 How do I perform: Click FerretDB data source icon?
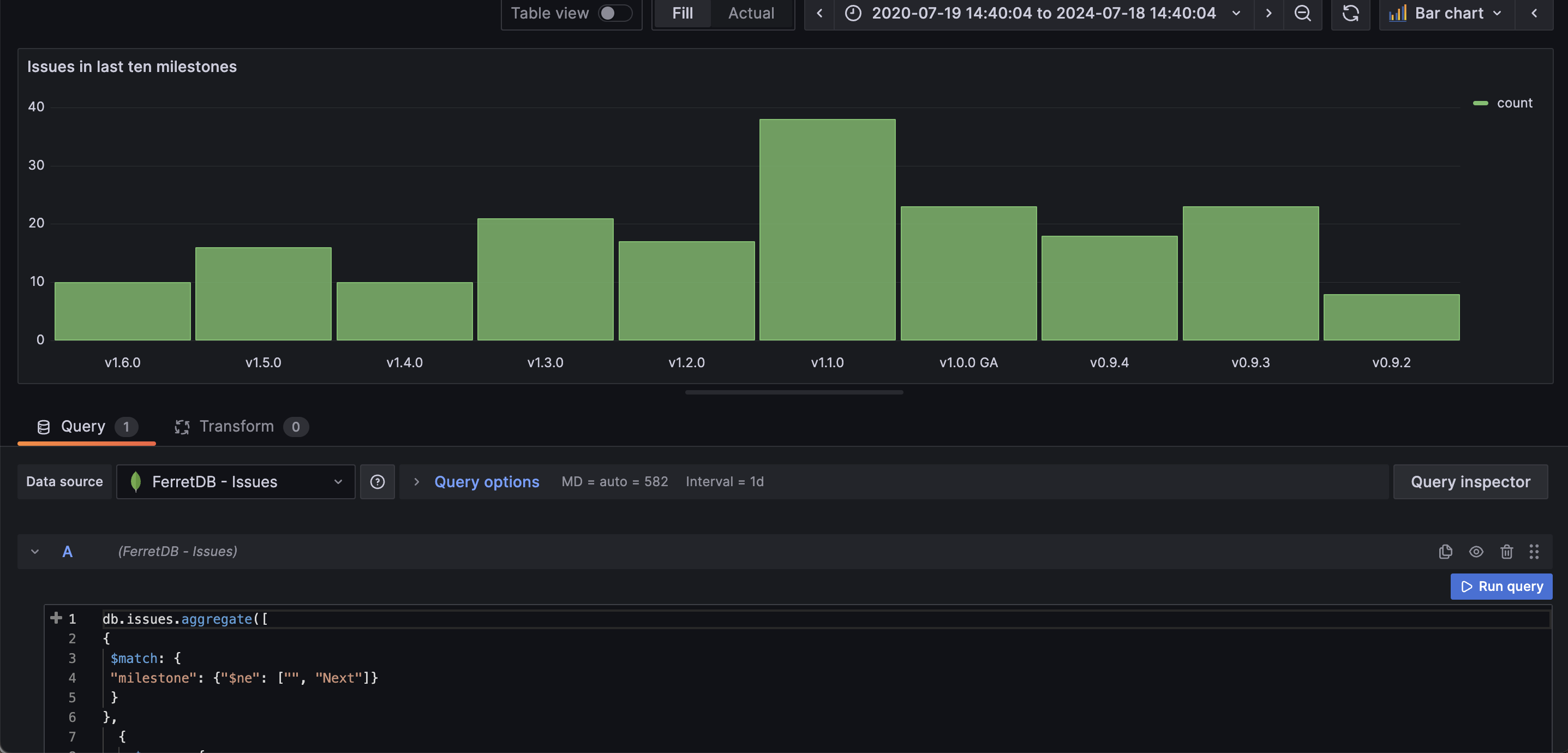pyautogui.click(x=136, y=481)
